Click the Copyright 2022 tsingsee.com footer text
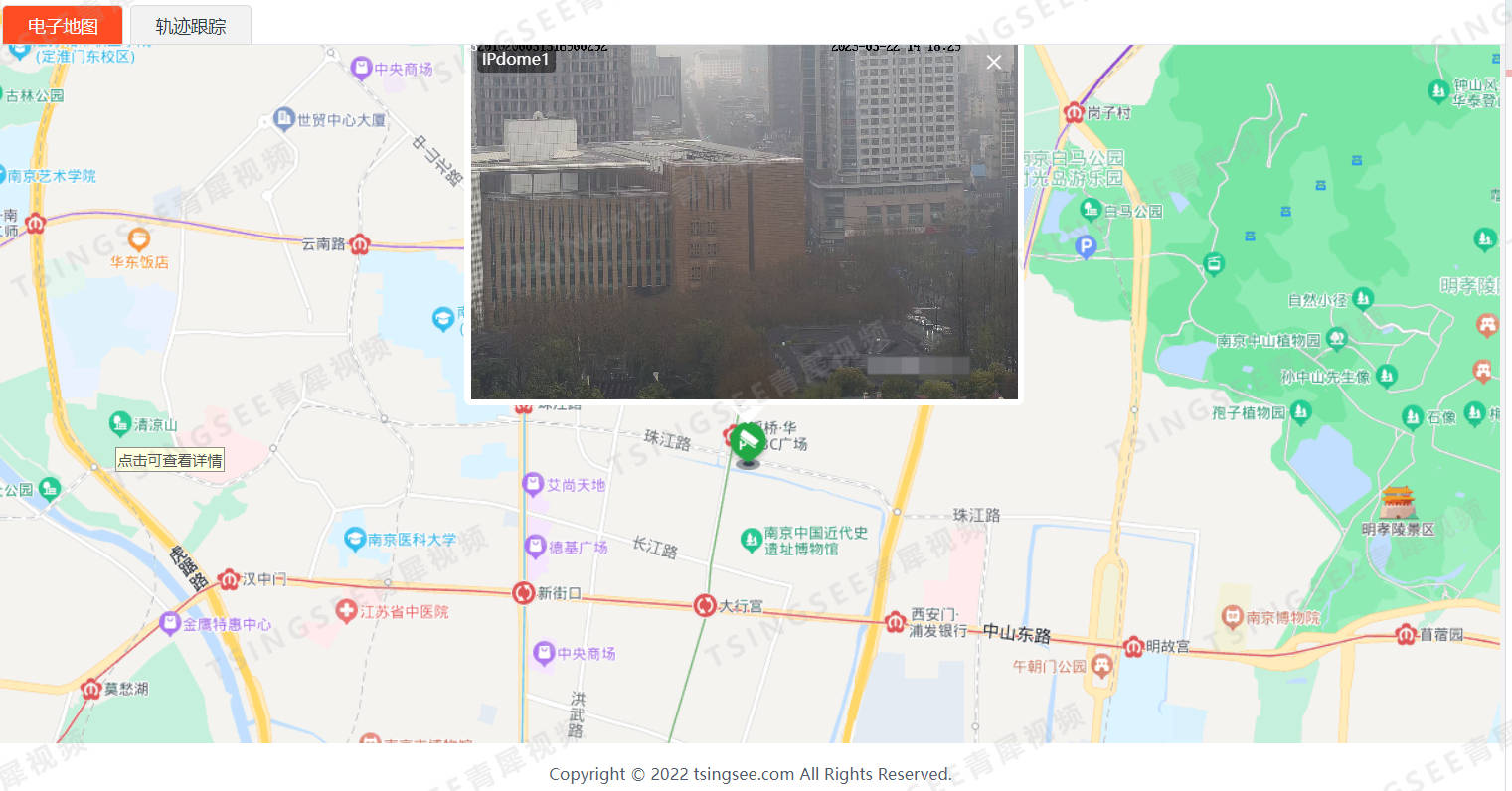 (x=751, y=774)
